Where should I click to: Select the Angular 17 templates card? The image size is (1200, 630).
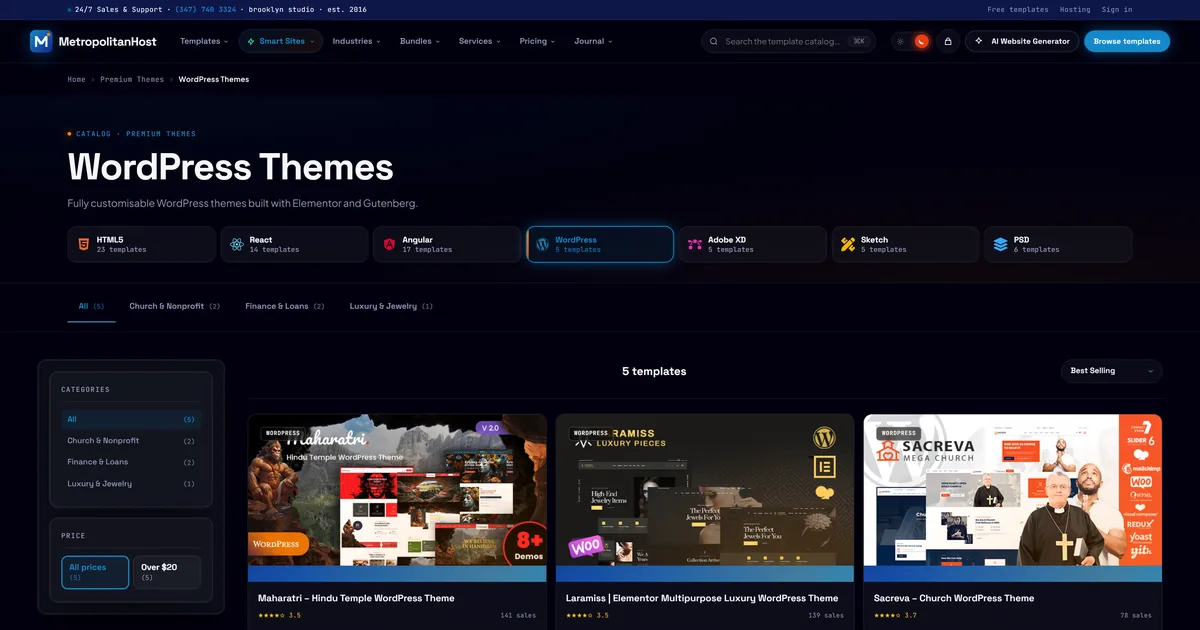(448, 244)
